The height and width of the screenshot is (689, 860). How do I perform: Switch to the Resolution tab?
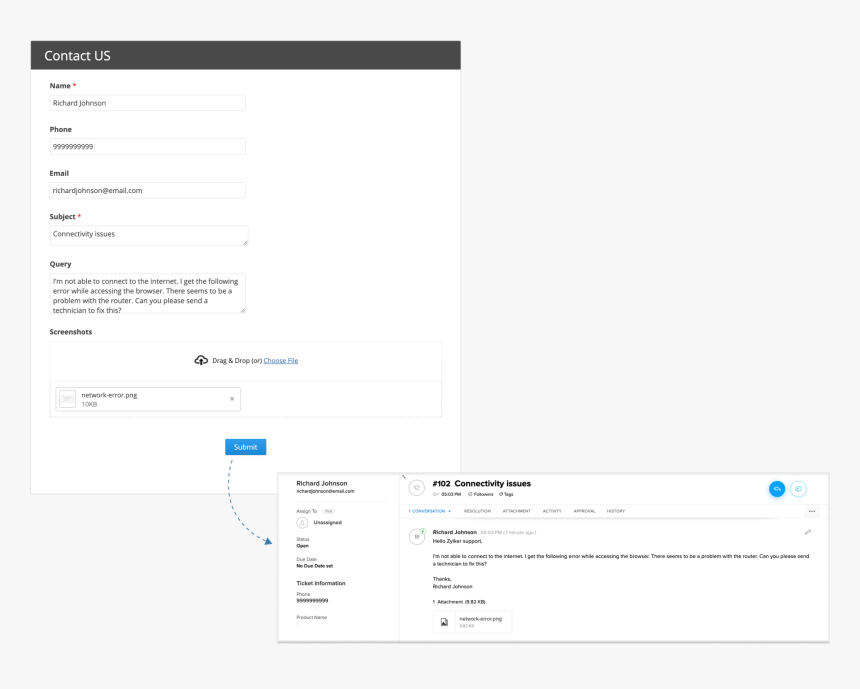tap(476, 511)
